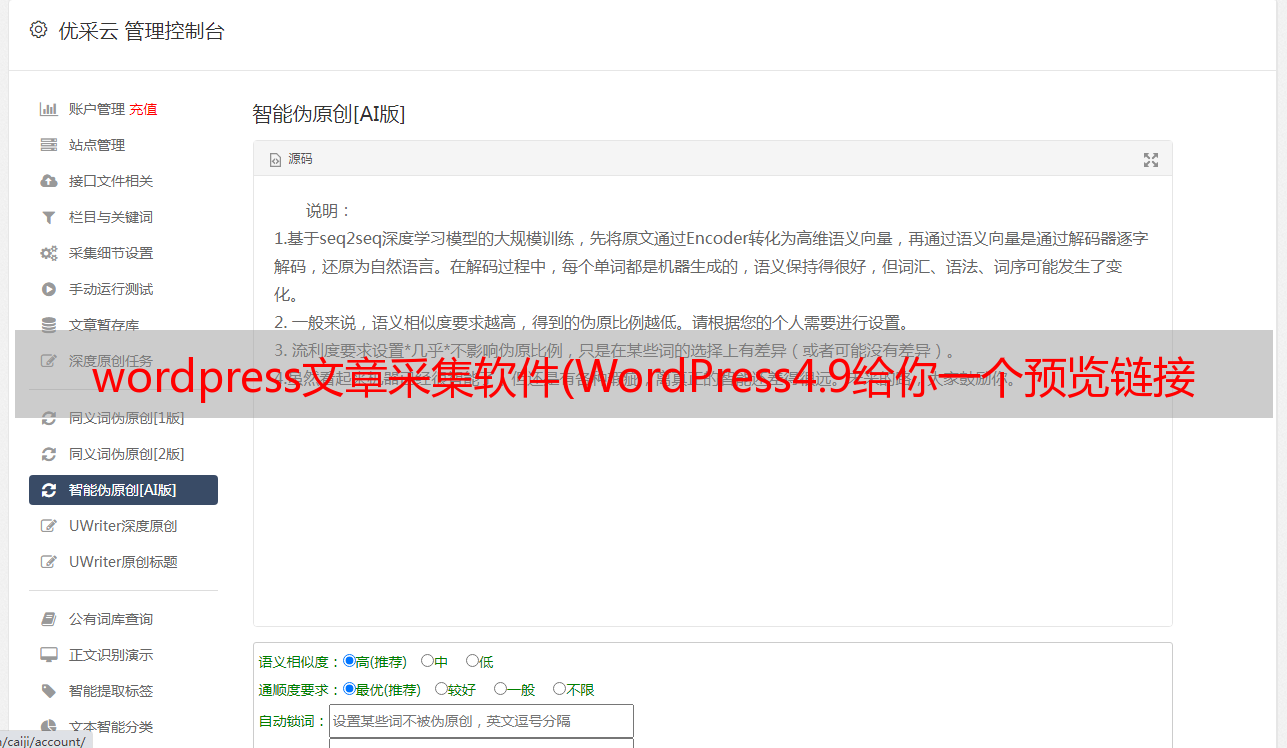Click the cloud upload icon for 接口文件相关
The image size is (1287, 748).
(x=48, y=181)
